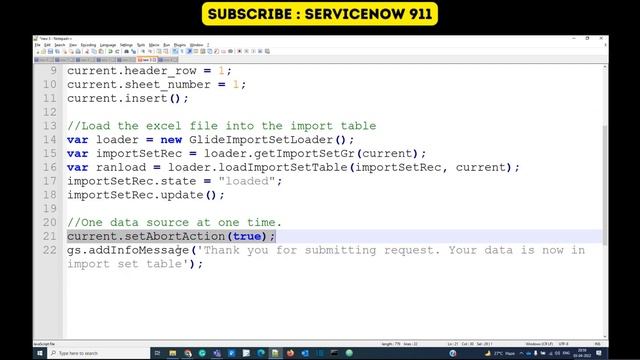The image size is (640, 360).
Task: Open the Macro menu
Action: (x=154, y=45)
